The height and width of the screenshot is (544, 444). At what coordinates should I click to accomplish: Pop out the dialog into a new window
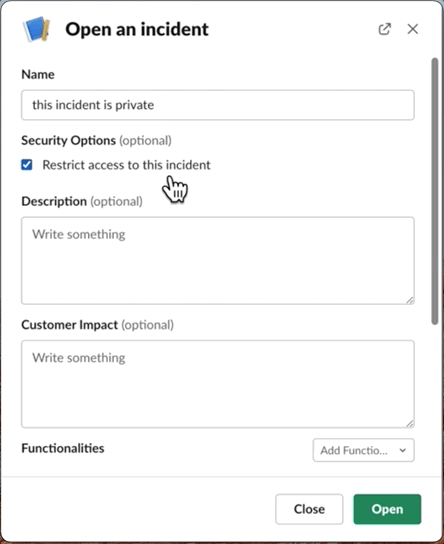[385, 29]
